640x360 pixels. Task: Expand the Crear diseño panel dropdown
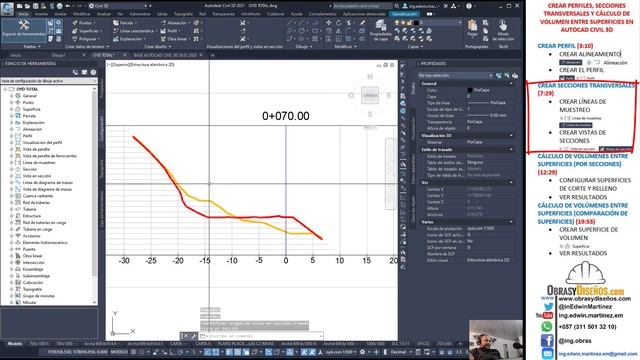pyautogui.click(x=157, y=47)
